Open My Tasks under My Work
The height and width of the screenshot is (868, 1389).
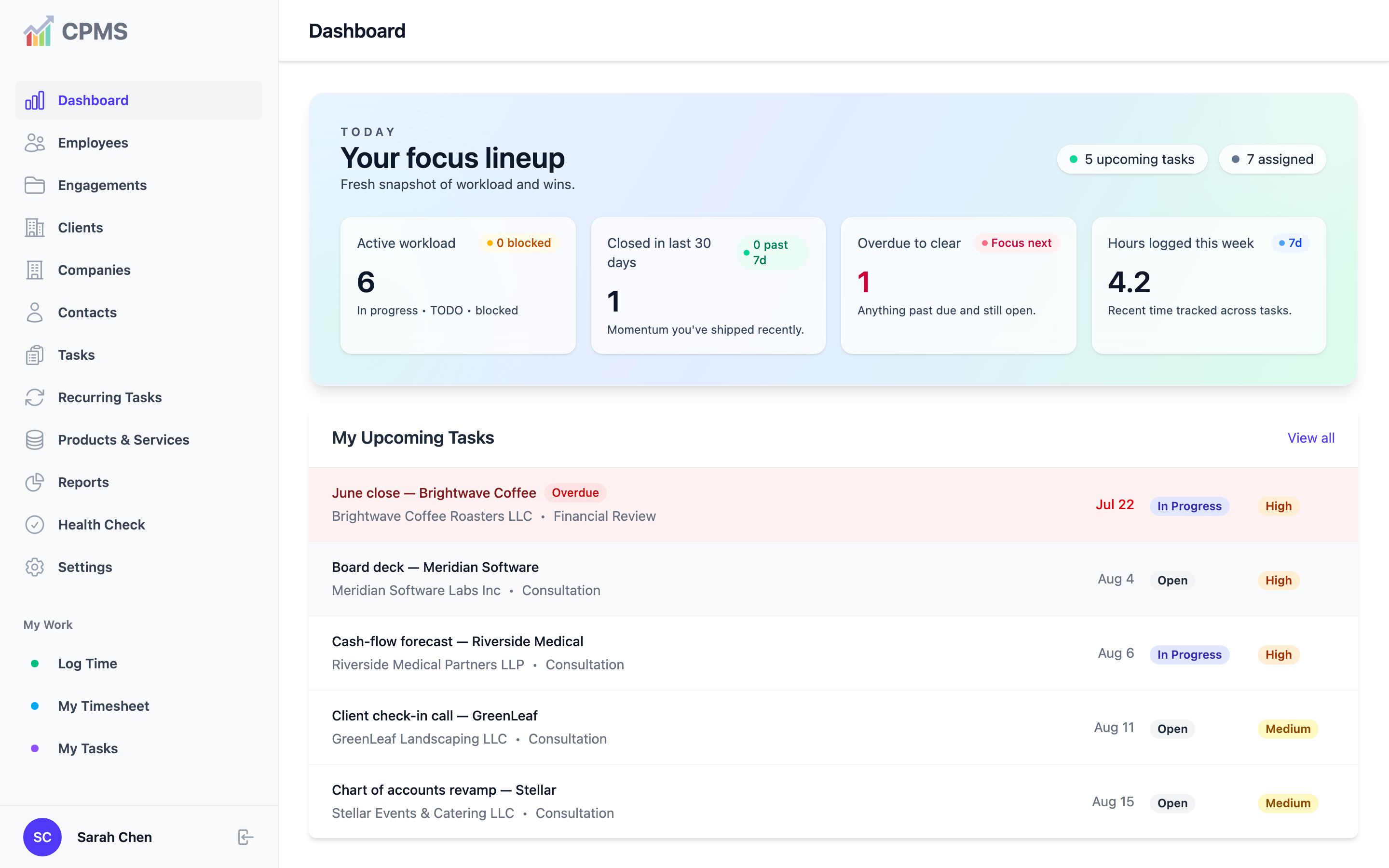coord(139,749)
